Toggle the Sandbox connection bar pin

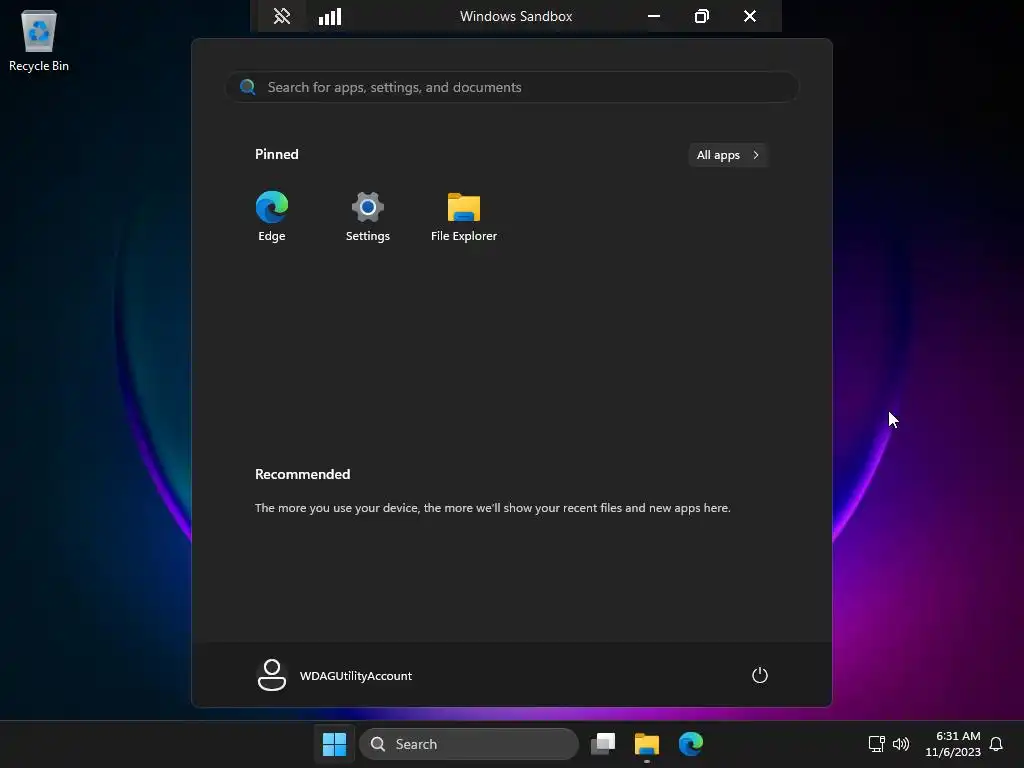[281, 16]
